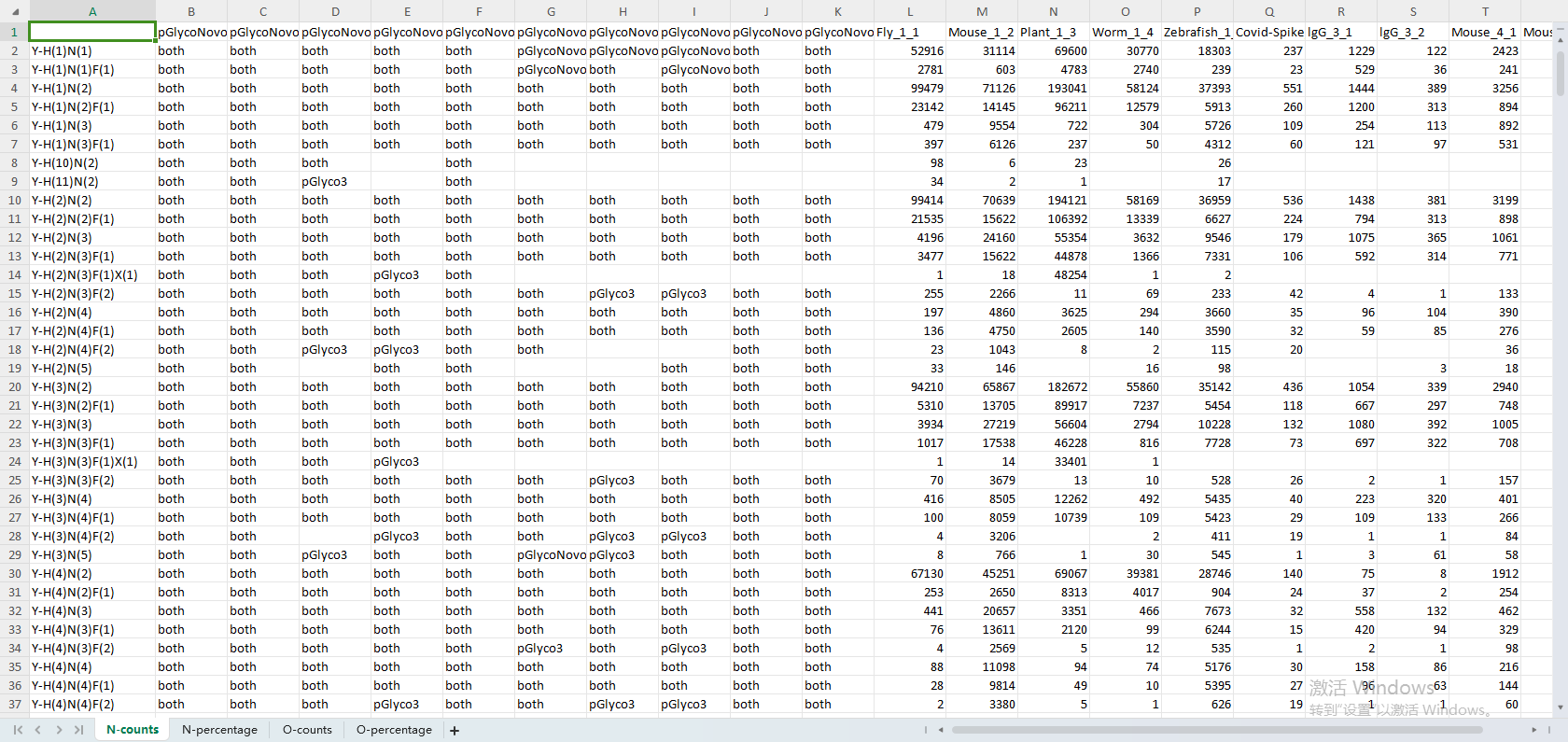The width and height of the screenshot is (1568, 742).
Task: Jump to the first sheet tab
Action: pyautogui.click(x=18, y=730)
